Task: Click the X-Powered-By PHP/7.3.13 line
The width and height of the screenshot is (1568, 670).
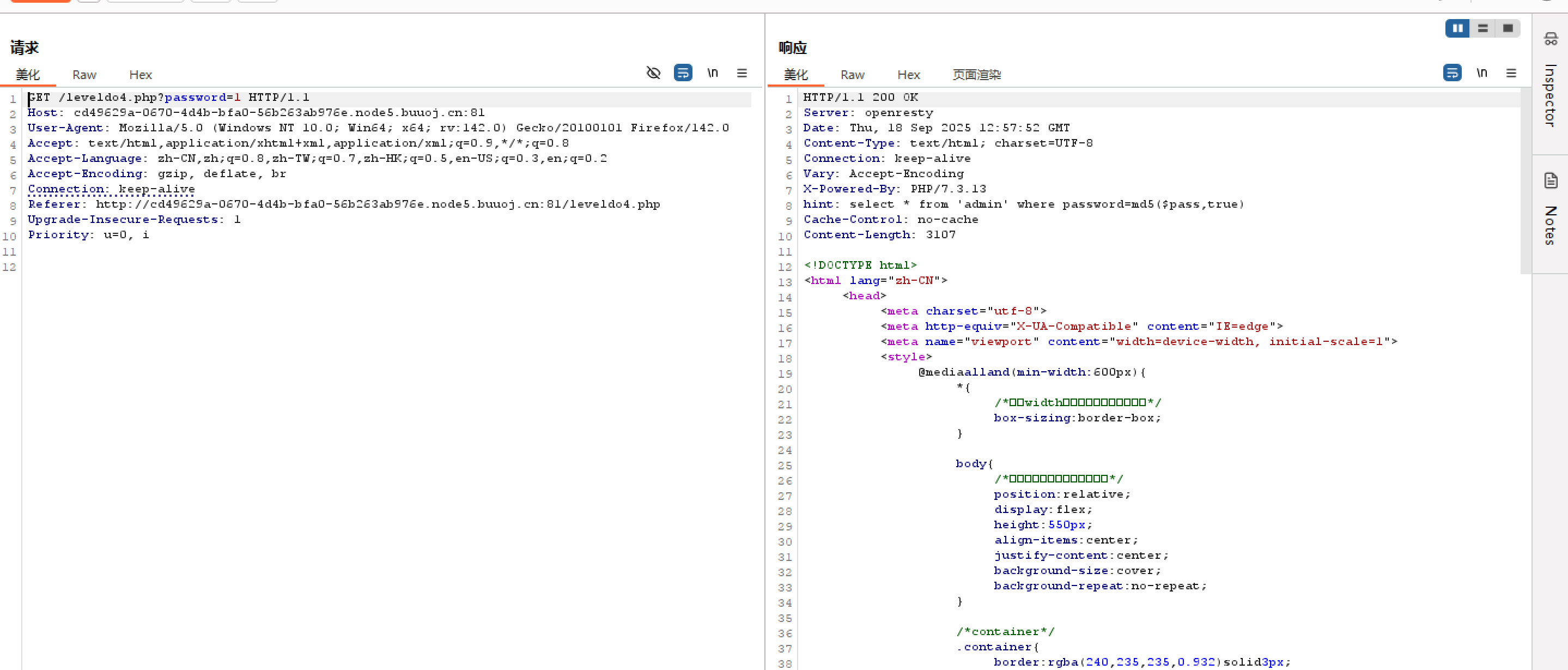Action: coord(895,189)
